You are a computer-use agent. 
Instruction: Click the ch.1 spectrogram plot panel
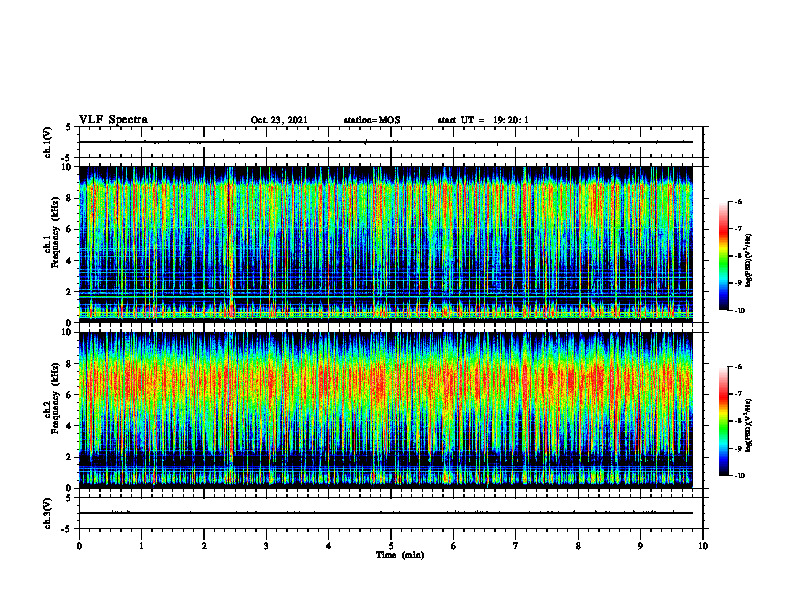[x=386, y=244]
